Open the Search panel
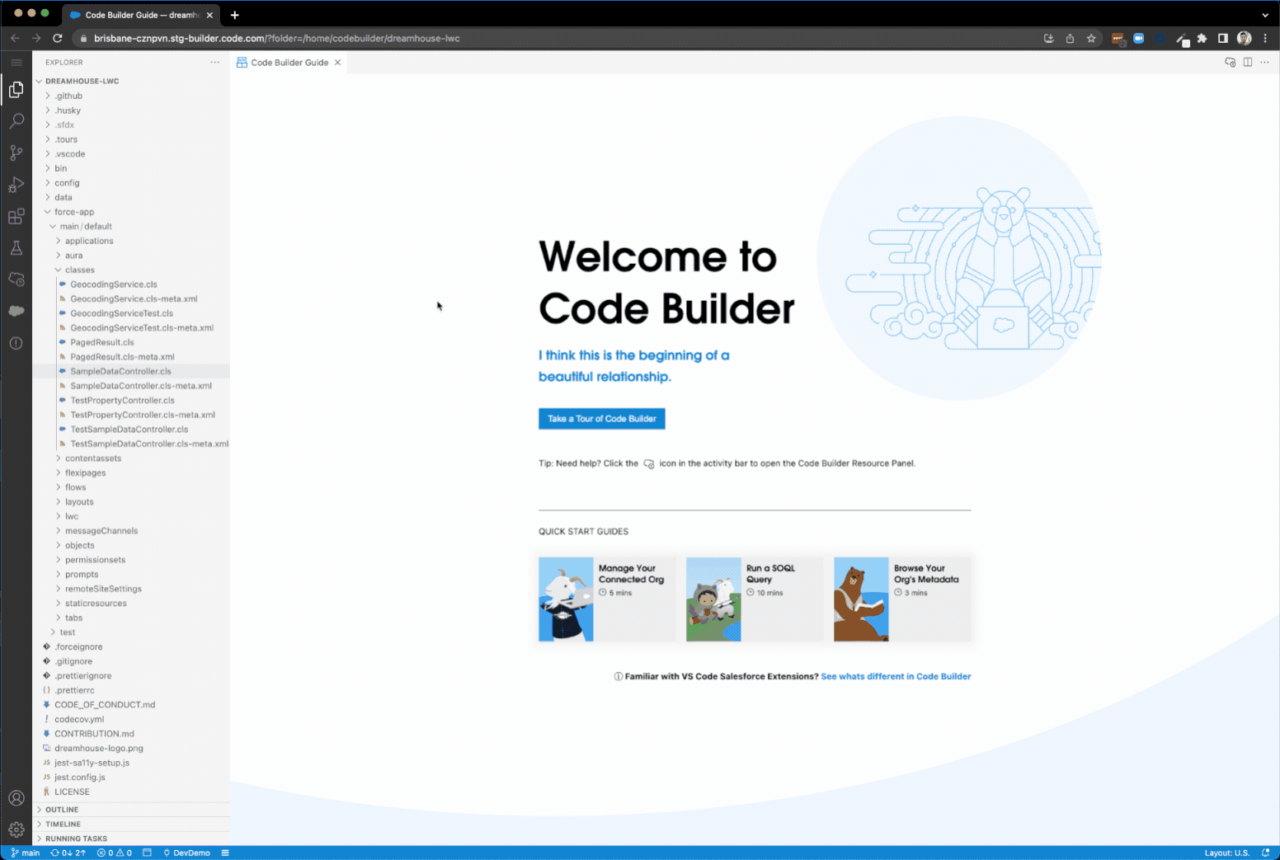Image resolution: width=1280 pixels, height=860 pixels. point(15,120)
